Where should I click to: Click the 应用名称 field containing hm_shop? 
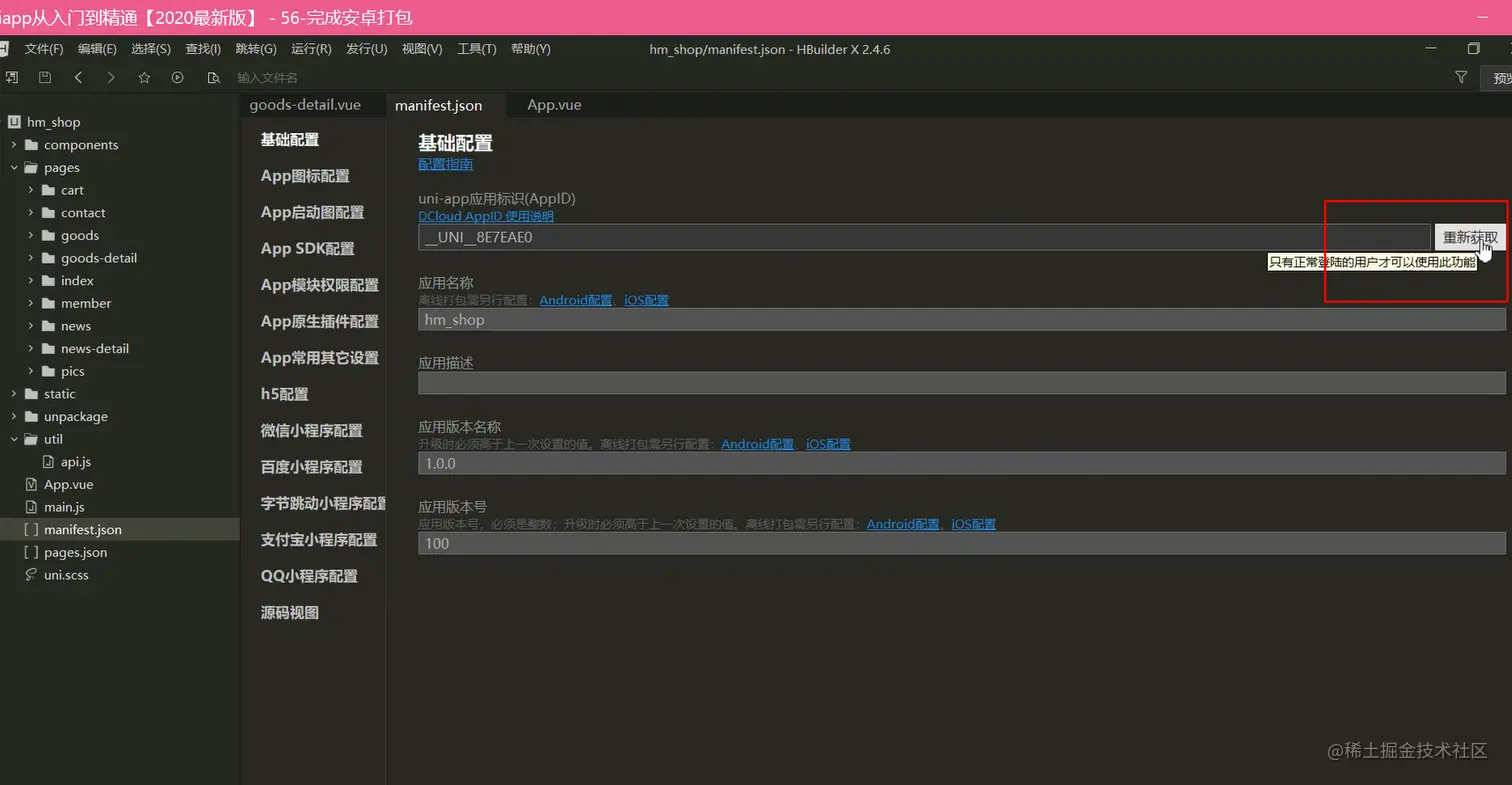(x=962, y=320)
